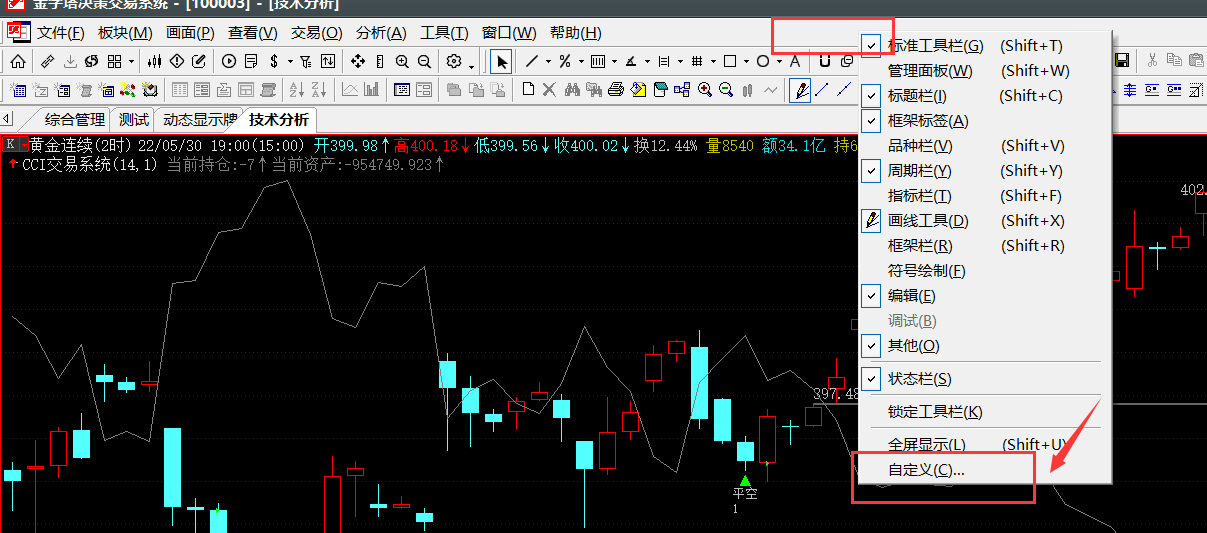Click the X delete icon

click(x=549, y=89)
